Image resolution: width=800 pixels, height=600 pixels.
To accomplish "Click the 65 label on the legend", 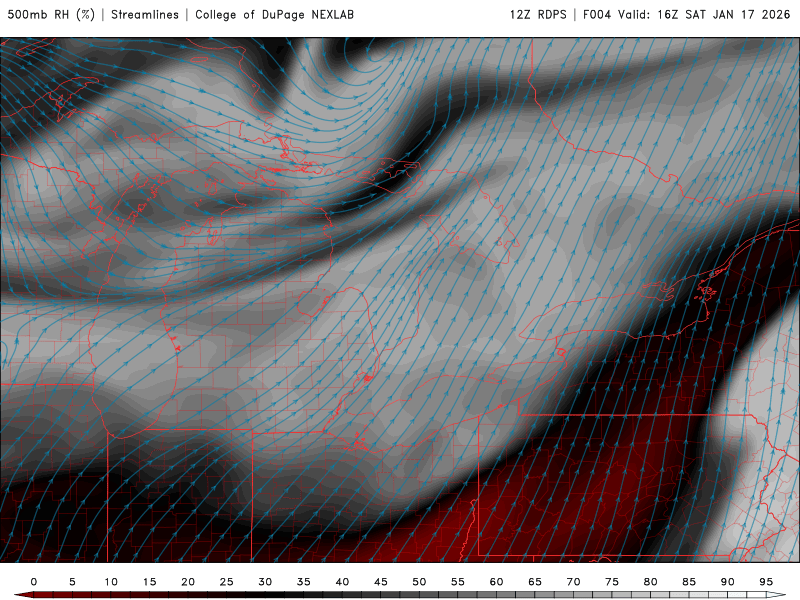I will pos(535,582).
